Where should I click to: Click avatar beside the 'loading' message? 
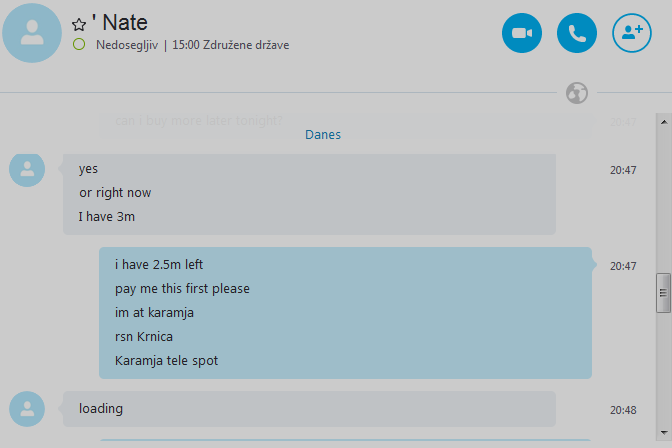tap(27, 408)
